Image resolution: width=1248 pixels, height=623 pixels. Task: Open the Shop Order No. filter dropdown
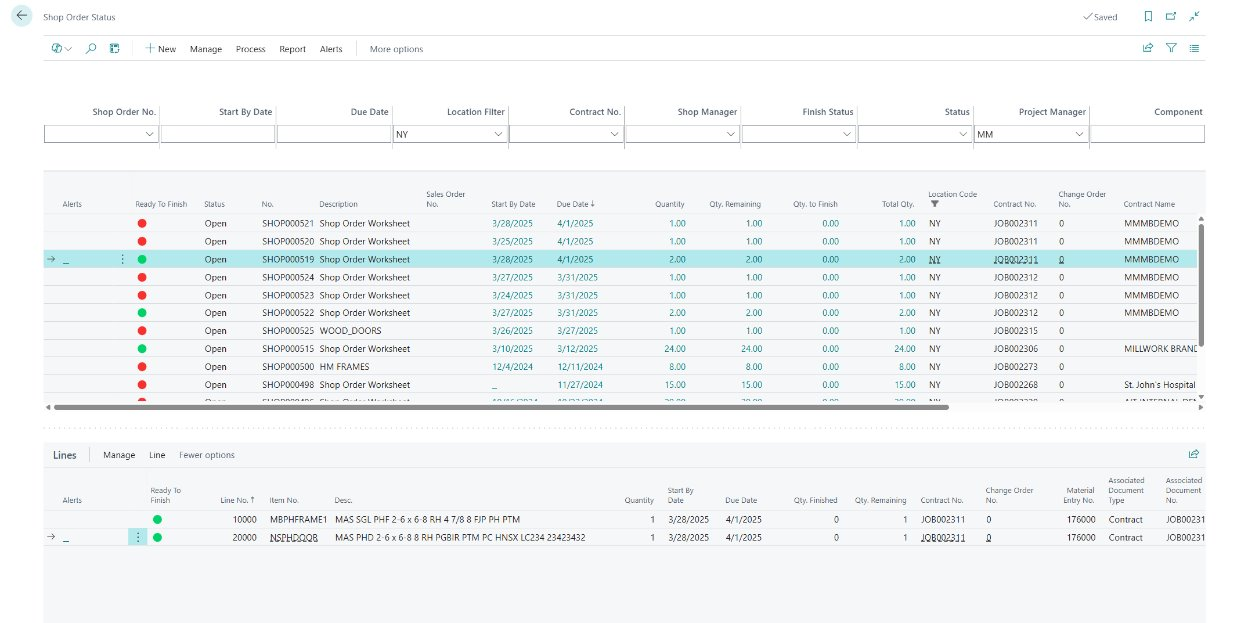tap(148, 133)
